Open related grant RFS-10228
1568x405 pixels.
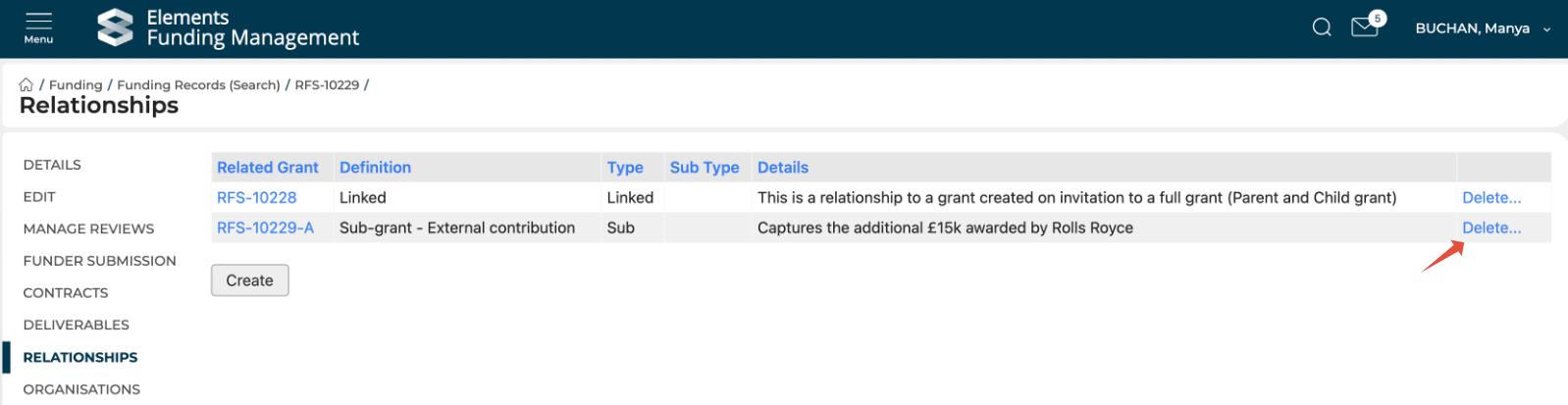(256, 198)
